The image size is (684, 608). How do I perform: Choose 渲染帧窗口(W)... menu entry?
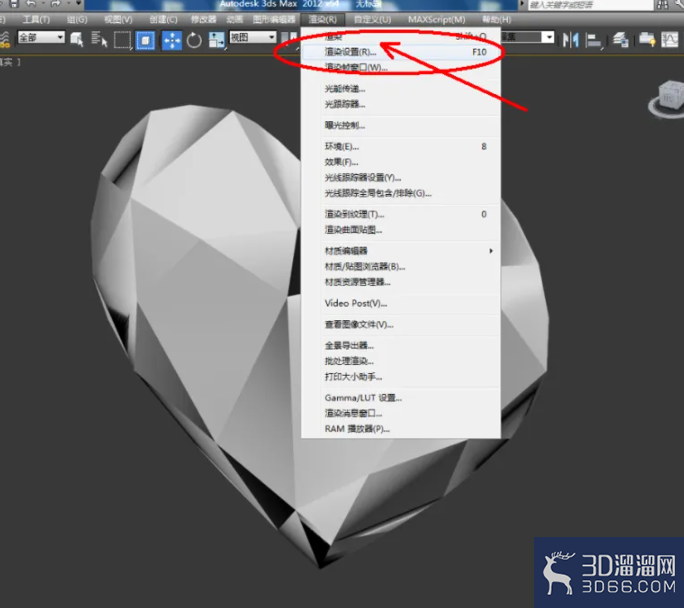pos(400,67)
